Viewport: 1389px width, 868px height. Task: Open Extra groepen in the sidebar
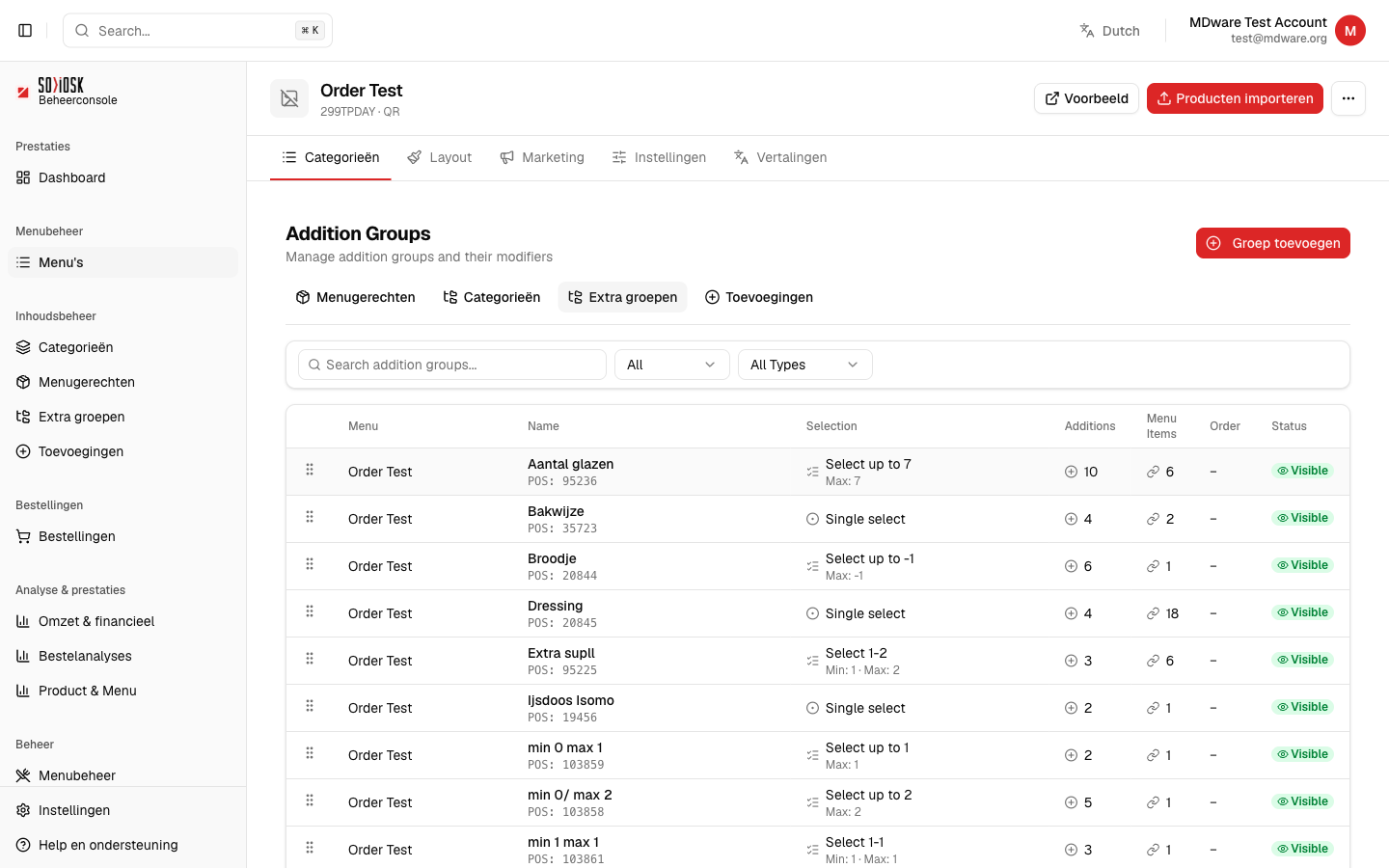[x=123, y=417]
